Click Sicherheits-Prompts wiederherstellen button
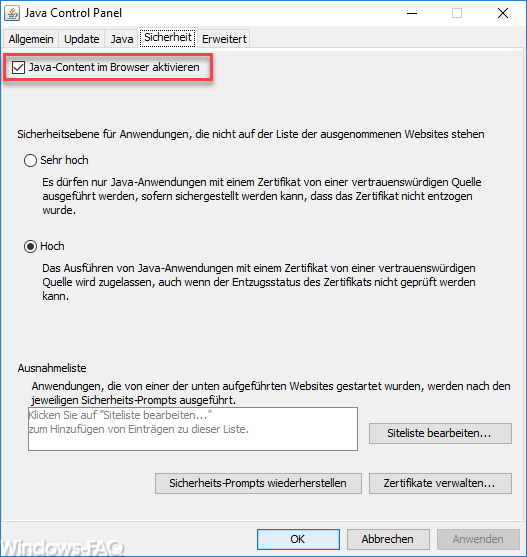The height and width of the screenshot is (557, 527). [x=258, y=483]
